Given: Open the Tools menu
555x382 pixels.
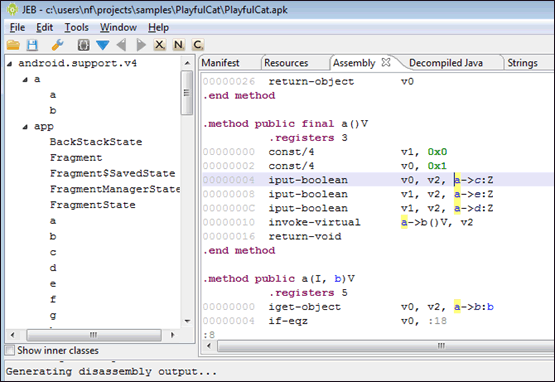Looking at the screenshot, I should point(76,27).
